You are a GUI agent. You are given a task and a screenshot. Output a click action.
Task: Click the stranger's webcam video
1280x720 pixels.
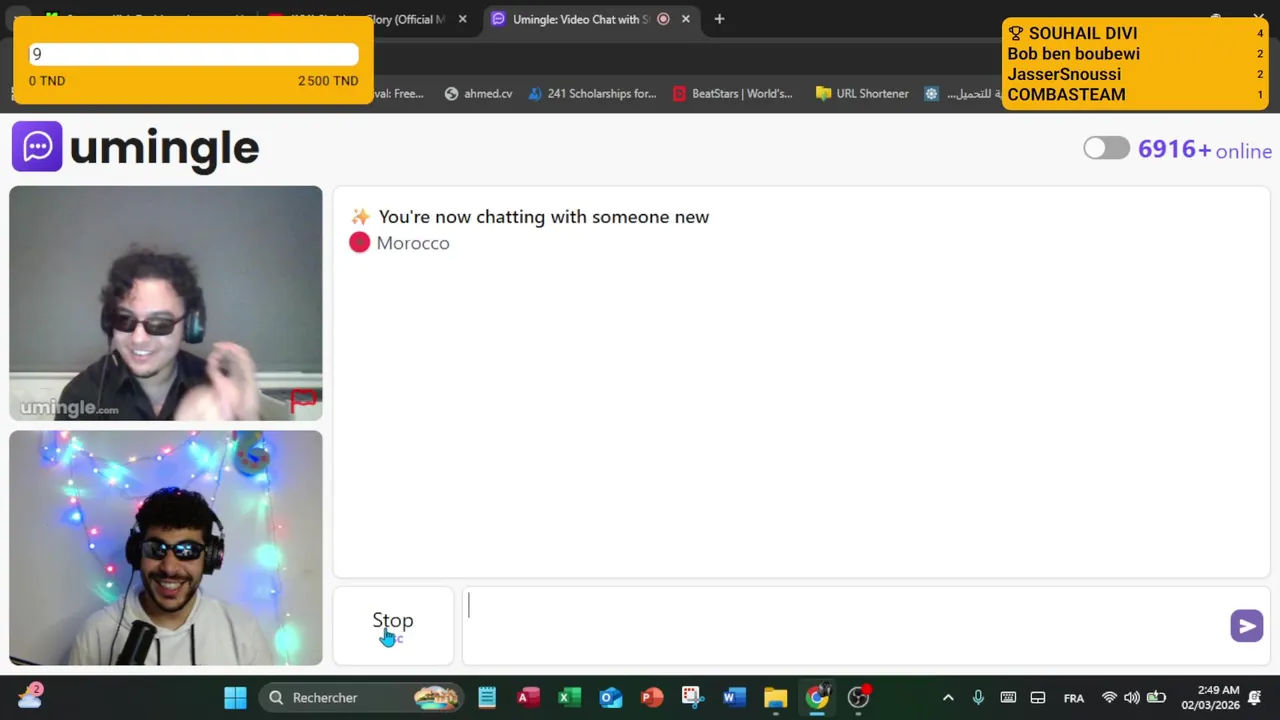(166, 303)
